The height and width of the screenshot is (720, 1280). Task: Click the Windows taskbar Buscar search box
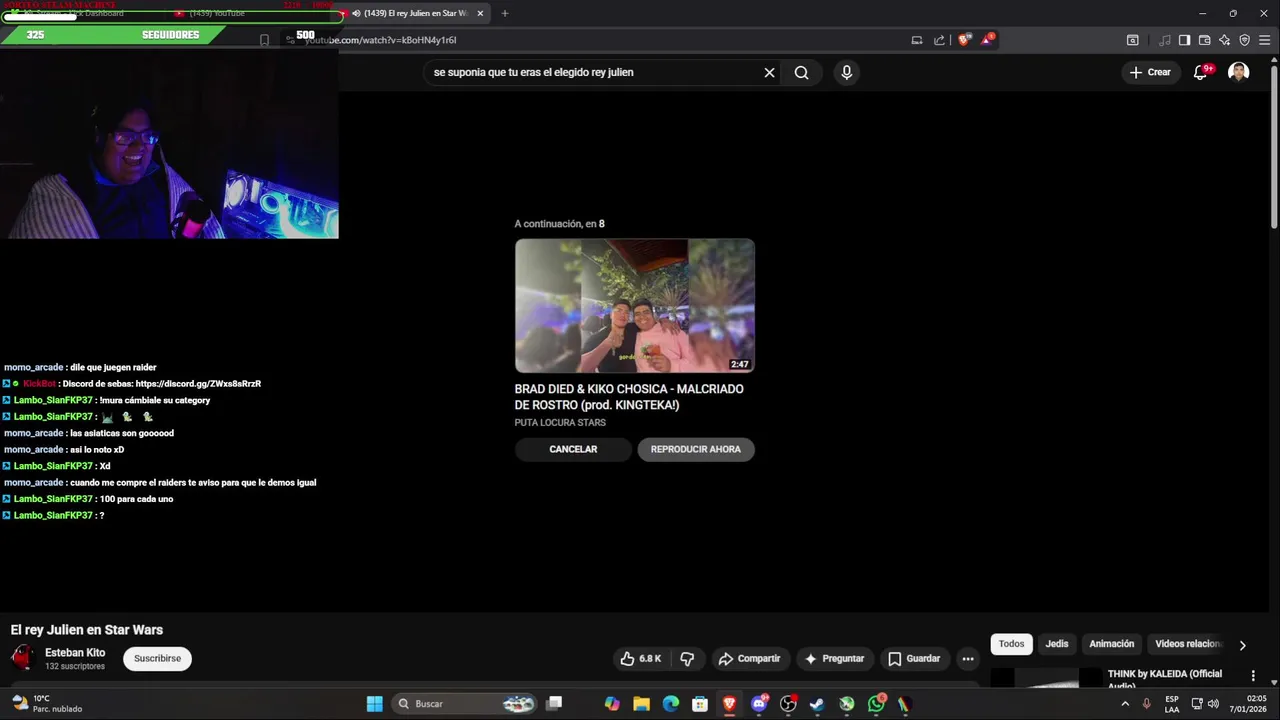pyautogui.click(x=465, y=704)
